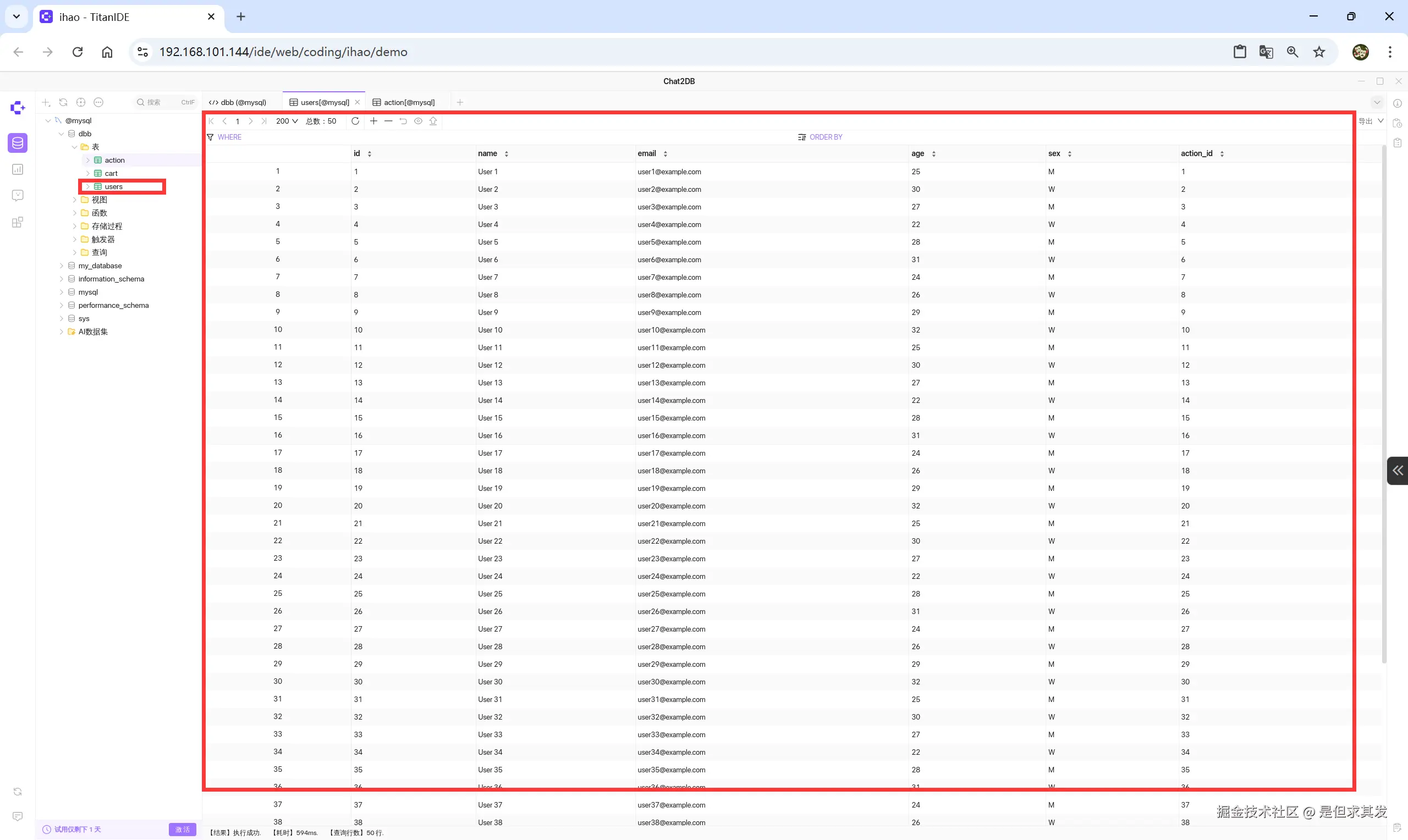The image size is (1408, 840).
Task: Click the refresh data icon in grid toolbar
Action: pos(355,121)
